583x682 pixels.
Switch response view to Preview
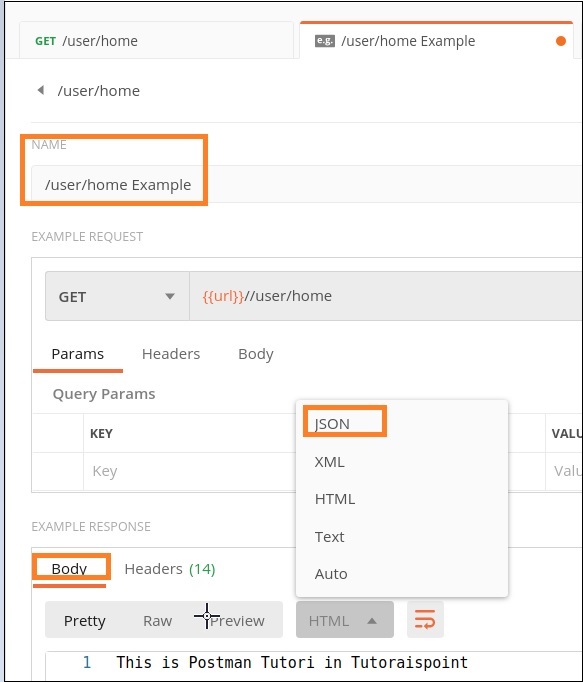pos(237,621)
